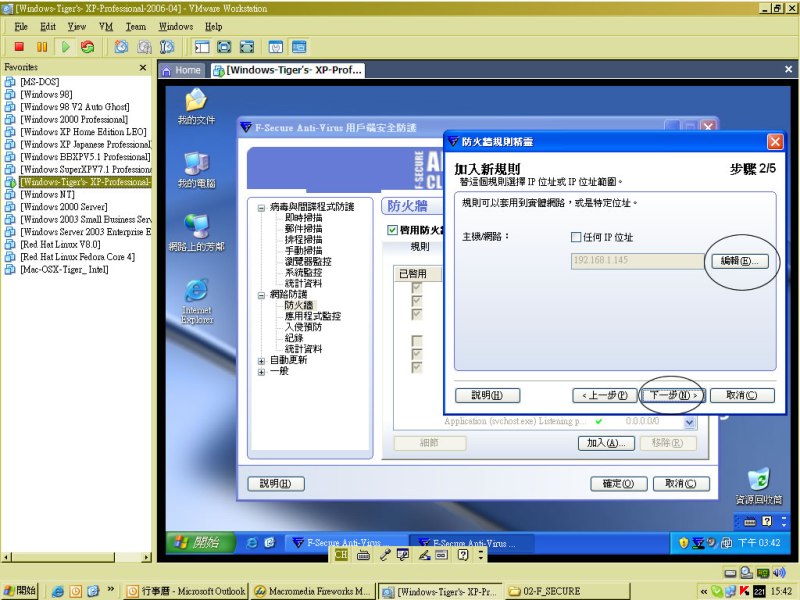The width and height of the screenshot is (800, 600).
Task: Expand host tray hidden icons chevron
Action: (704, 591)
